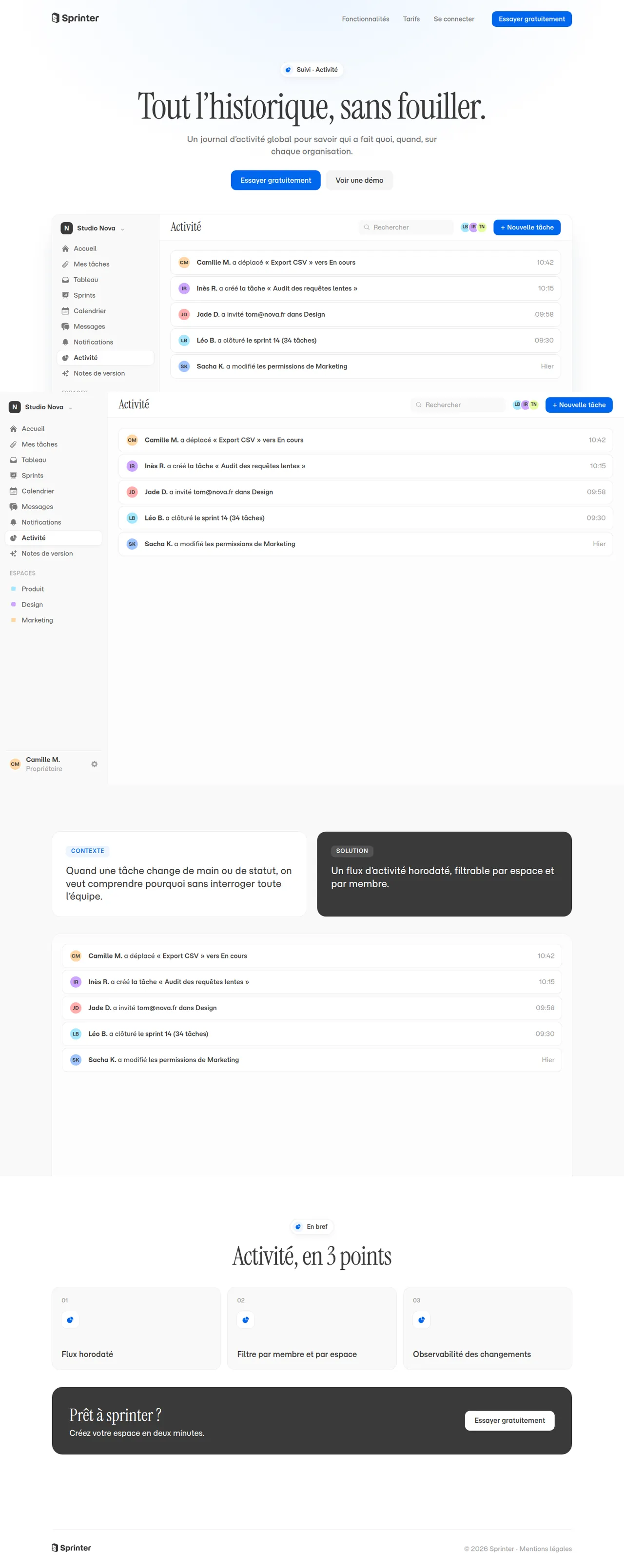Open Léo B. sprint 14 row in hero preview
This screenshot has width=624, height=1568.
(x=365, y=340)
